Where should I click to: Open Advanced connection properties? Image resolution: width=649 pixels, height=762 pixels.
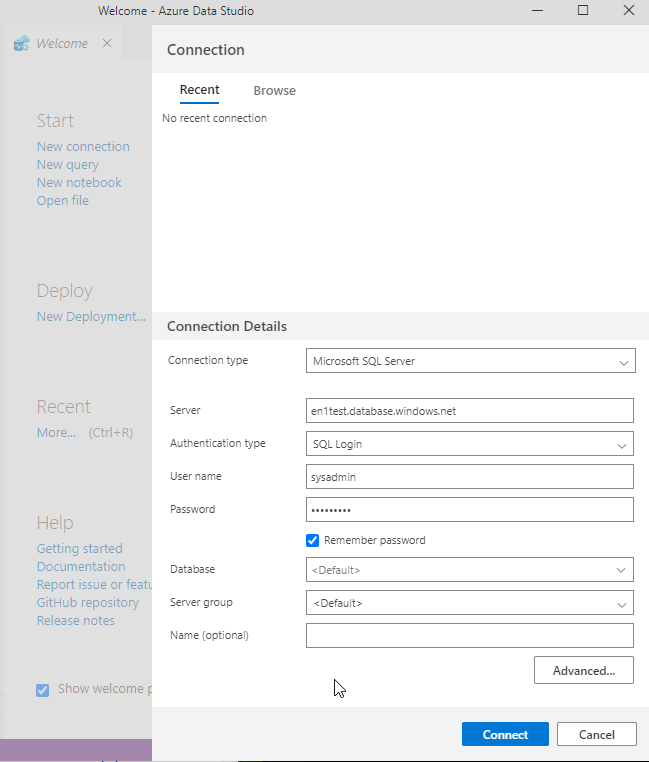584,670
